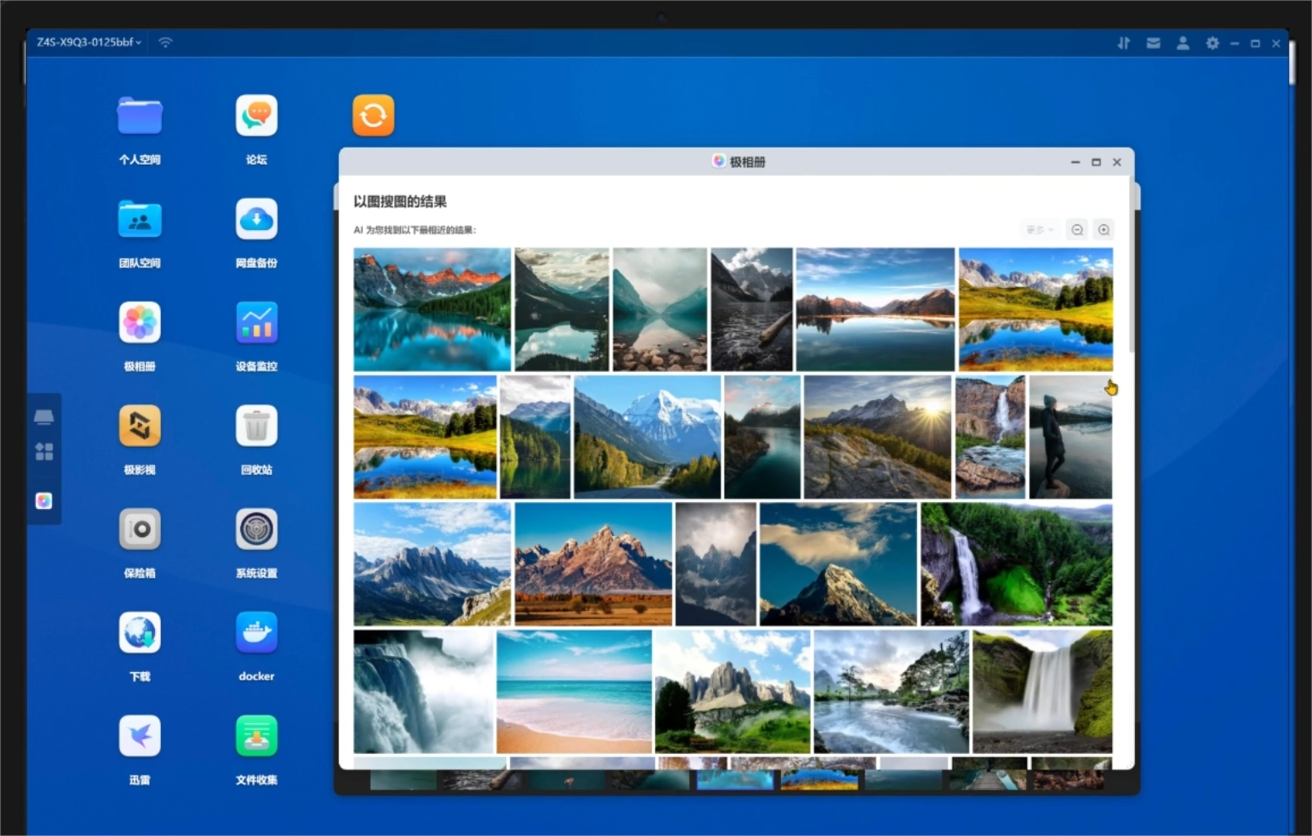Open the 极相册 photo album desktop icon

[140, 323]
